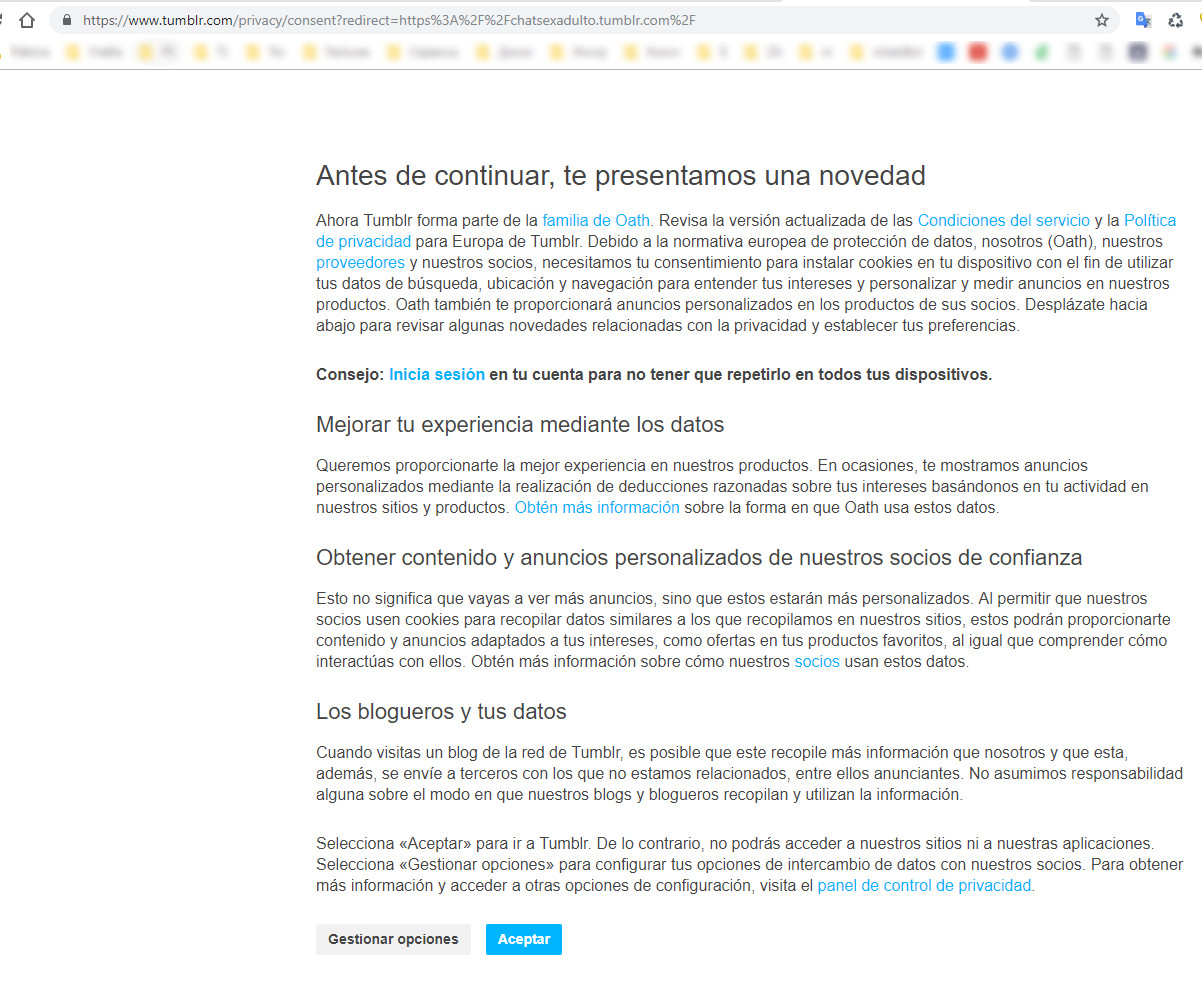Screen dimensions: 1202x986
Task: Open the dark purple bookmark icon
Action: [x=1137, y=53]
